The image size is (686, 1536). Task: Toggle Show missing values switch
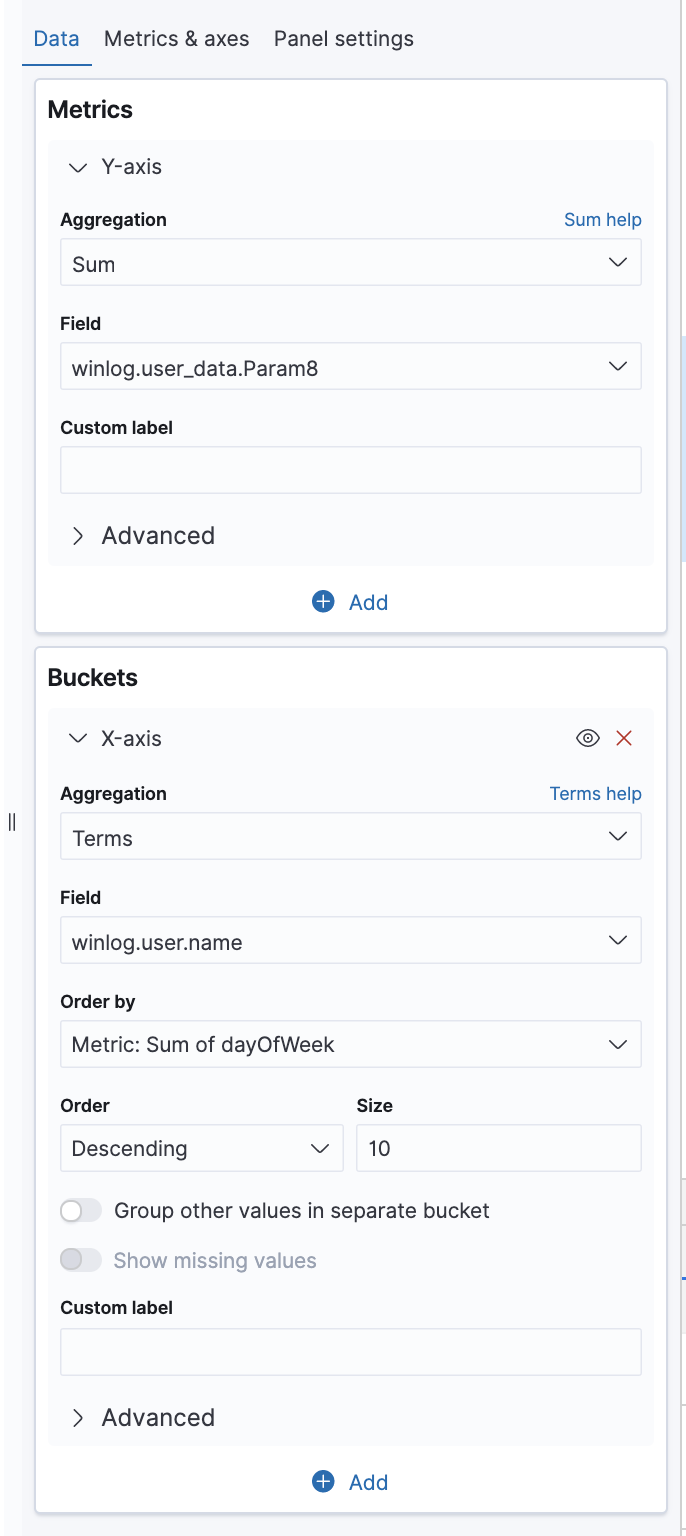coord(81,1260)
